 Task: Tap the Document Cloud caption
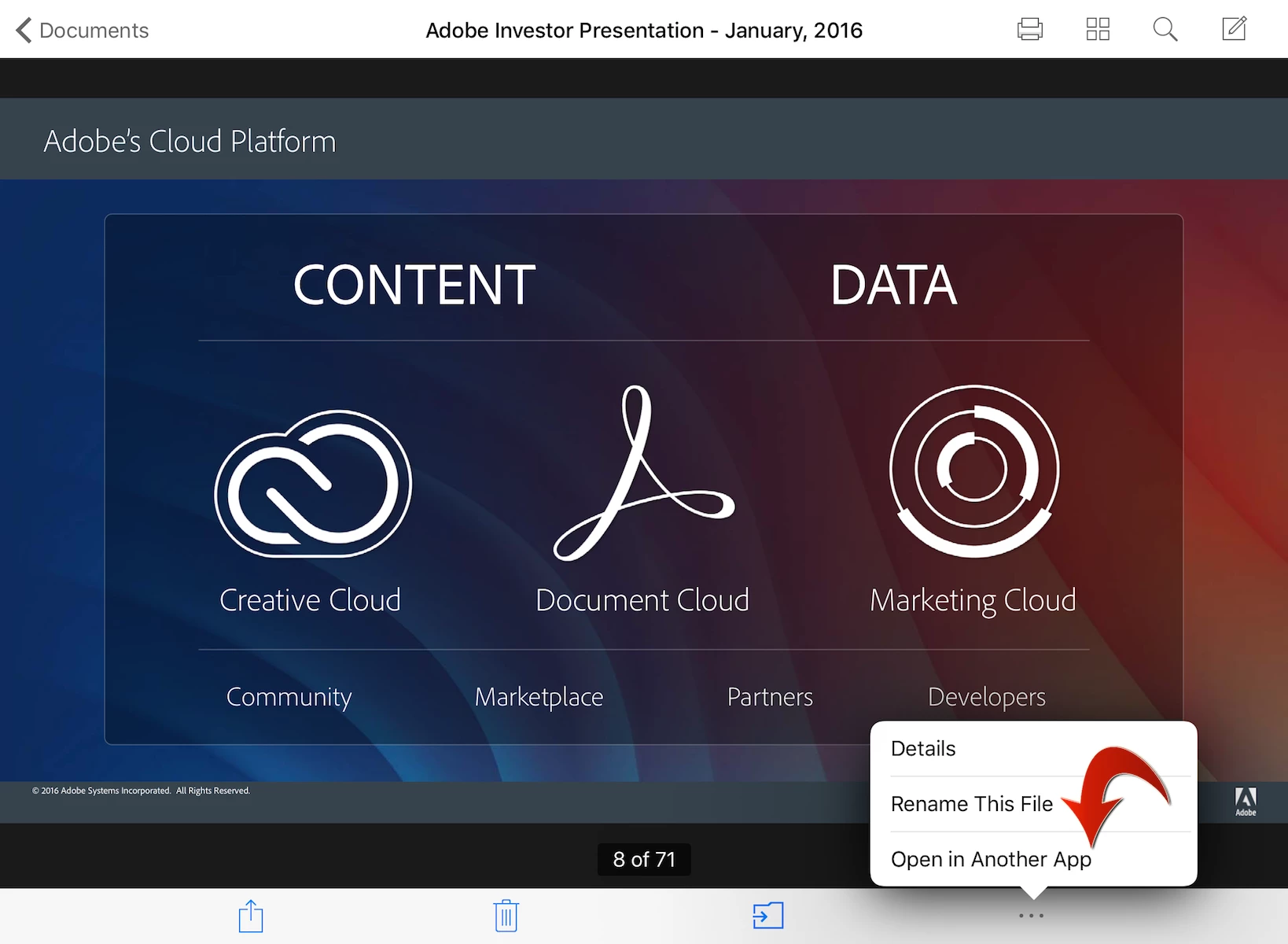coord(642,600)
